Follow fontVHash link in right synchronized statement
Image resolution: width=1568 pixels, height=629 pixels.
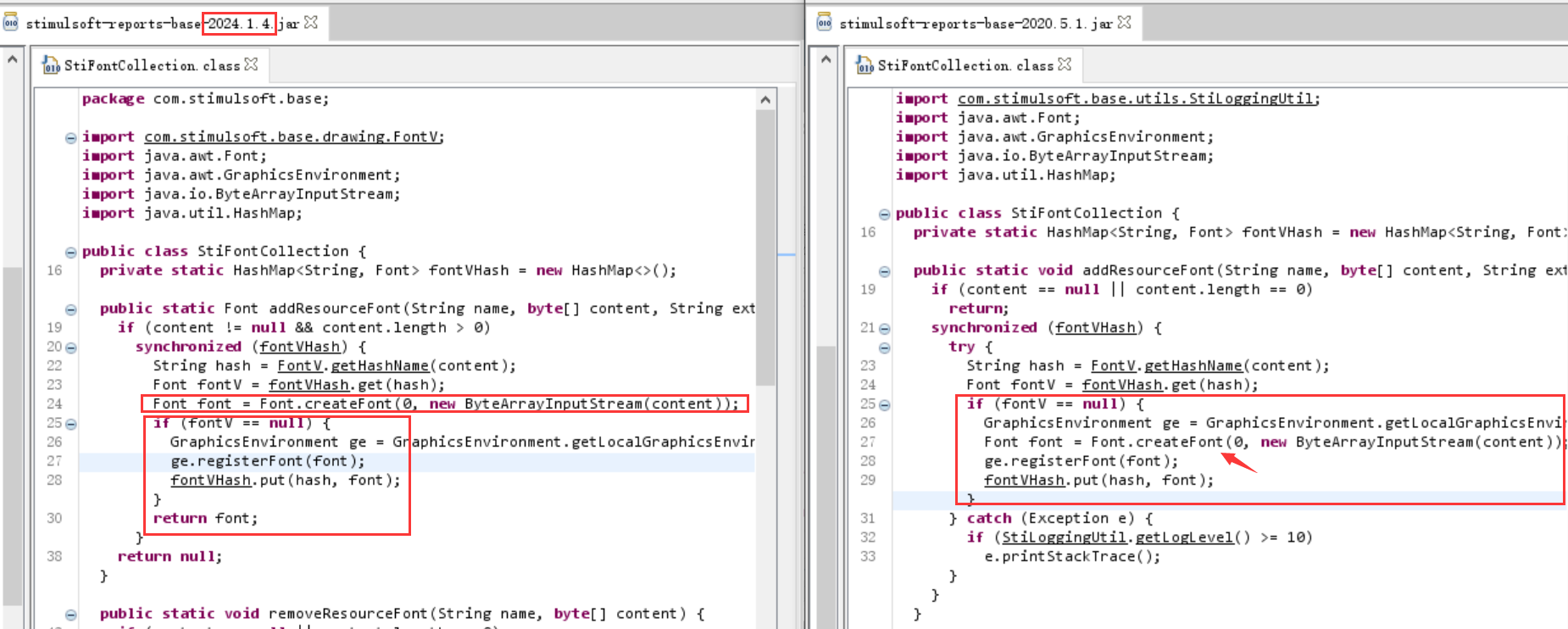tap(1095, 327)
